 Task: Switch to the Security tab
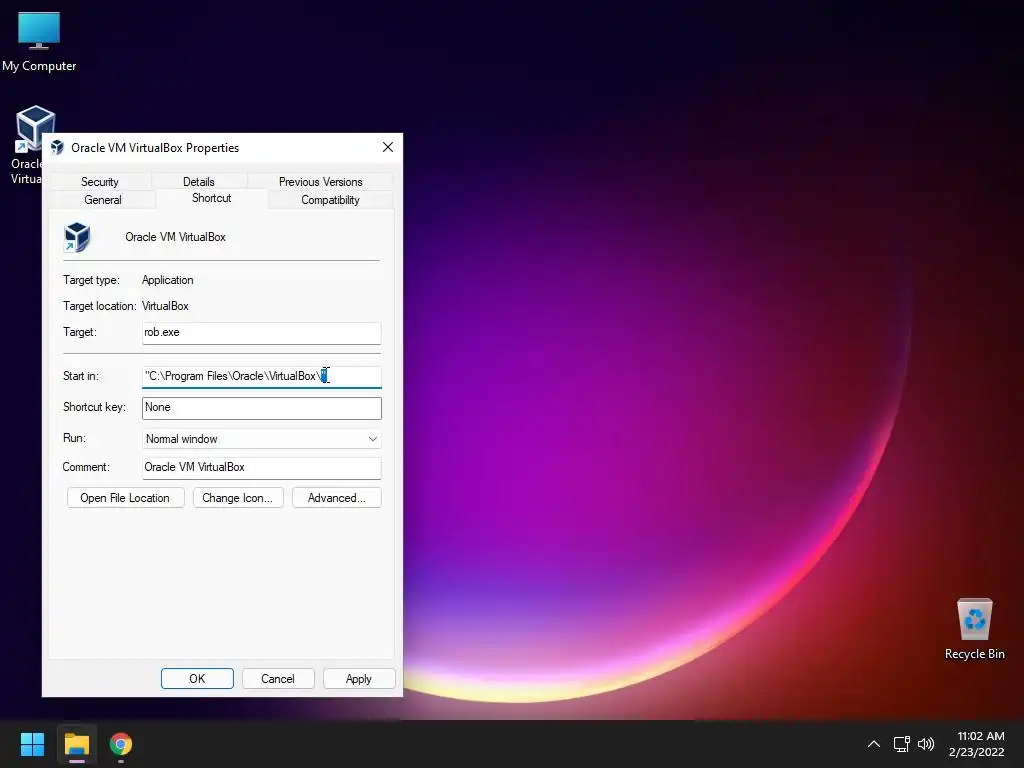coord(99,182)
